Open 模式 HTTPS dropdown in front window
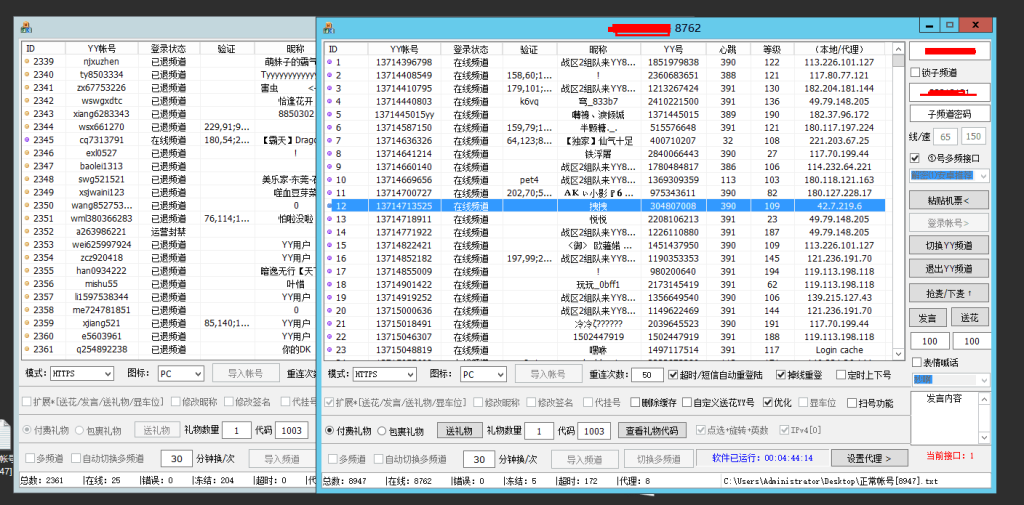The image size is (1024, 505). [384, 374]
